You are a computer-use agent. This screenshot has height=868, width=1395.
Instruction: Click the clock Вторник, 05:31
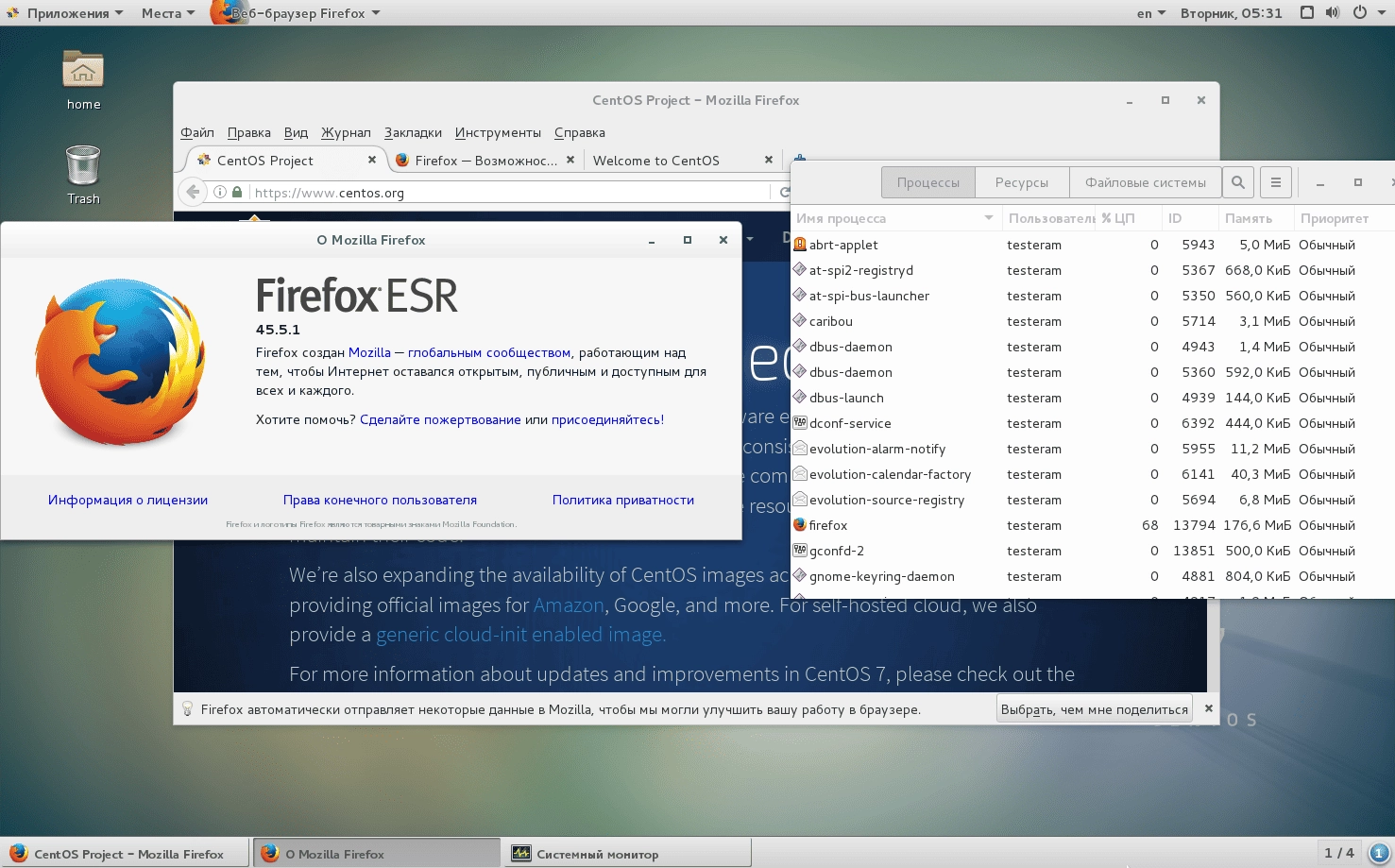click(1231, 13)
